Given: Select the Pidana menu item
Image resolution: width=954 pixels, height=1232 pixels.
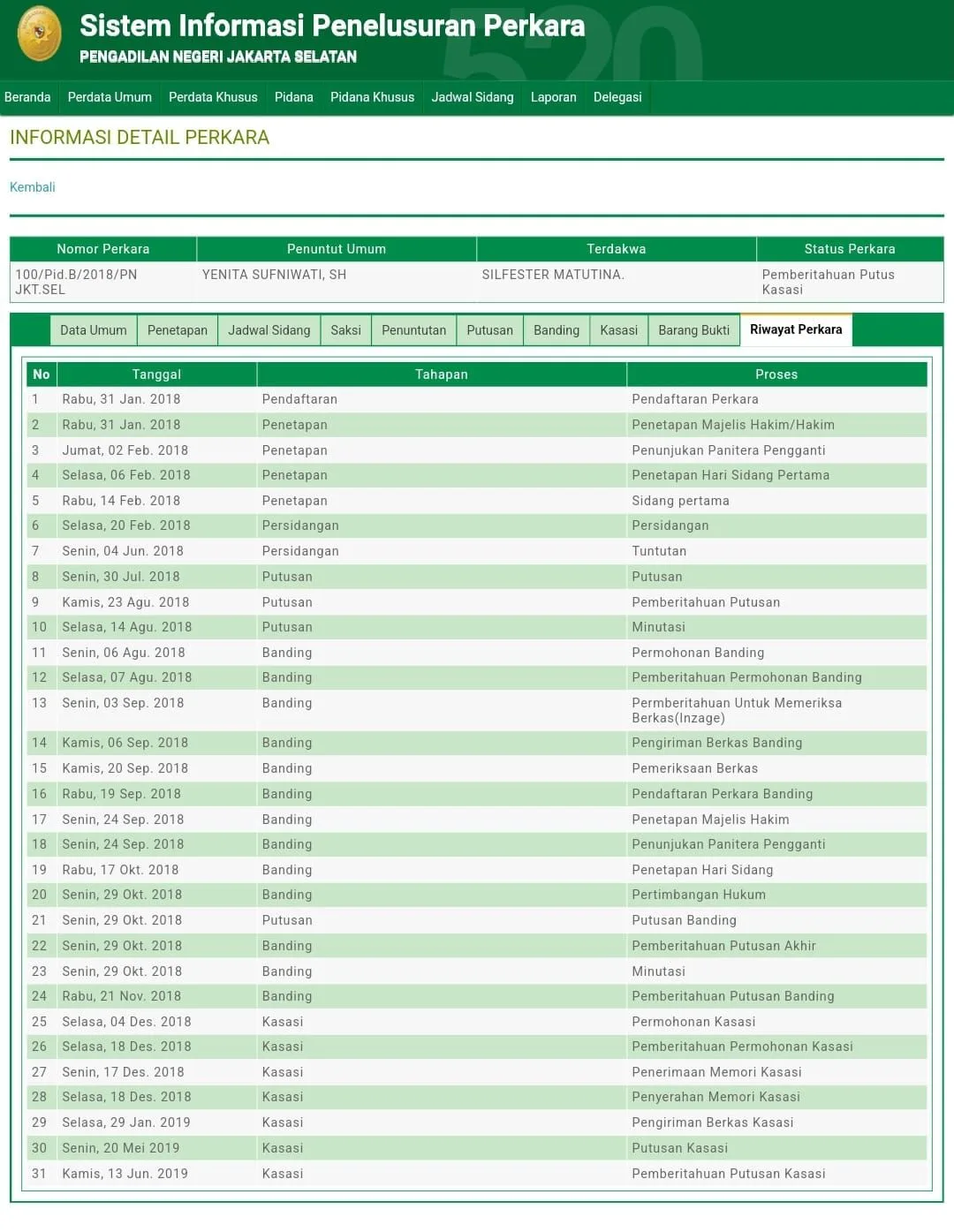Looking at the screenshot, I should tap(293, 97).
